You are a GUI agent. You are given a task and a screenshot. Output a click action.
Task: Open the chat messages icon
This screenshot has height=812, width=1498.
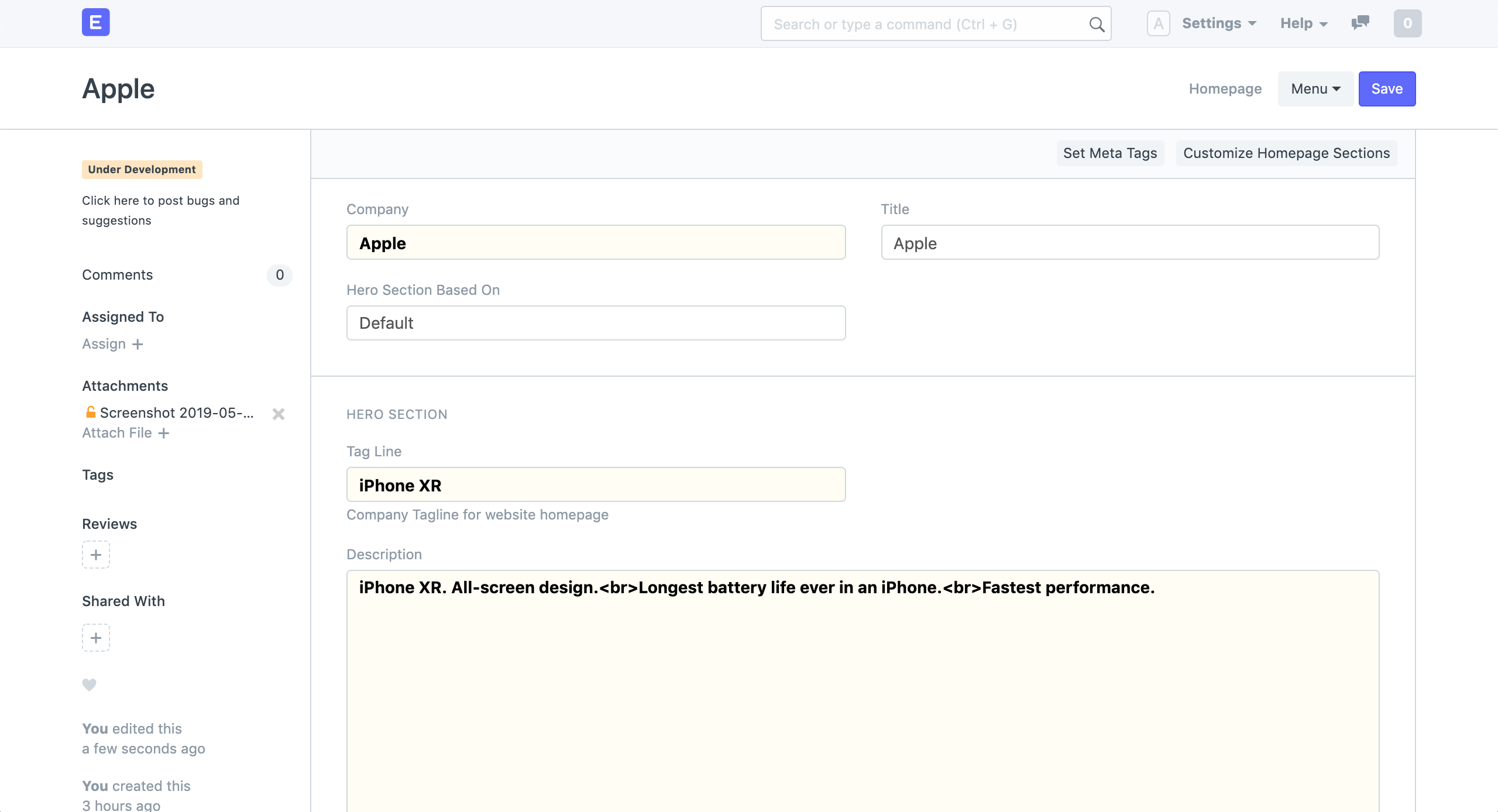(1360, 23)
